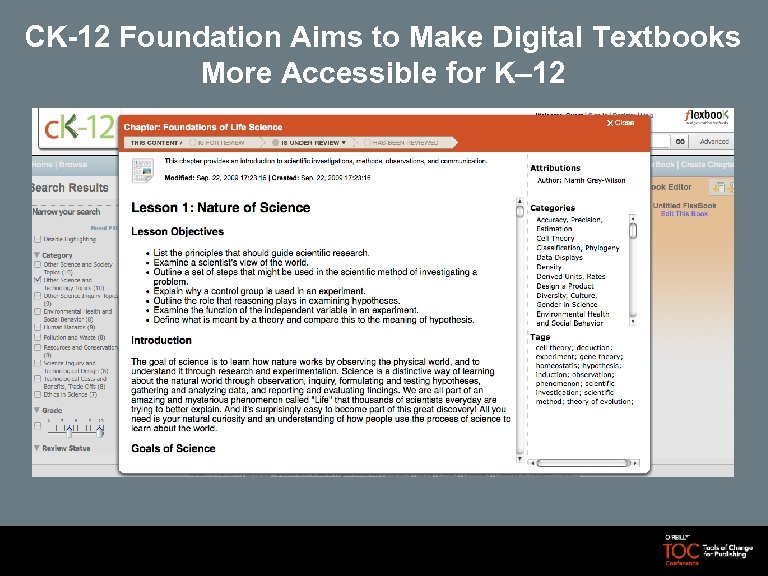Image resolution: width=768 pixels, height=576 pixels.
Task: Collapse the Category filter section
Action: click(37, 255)
